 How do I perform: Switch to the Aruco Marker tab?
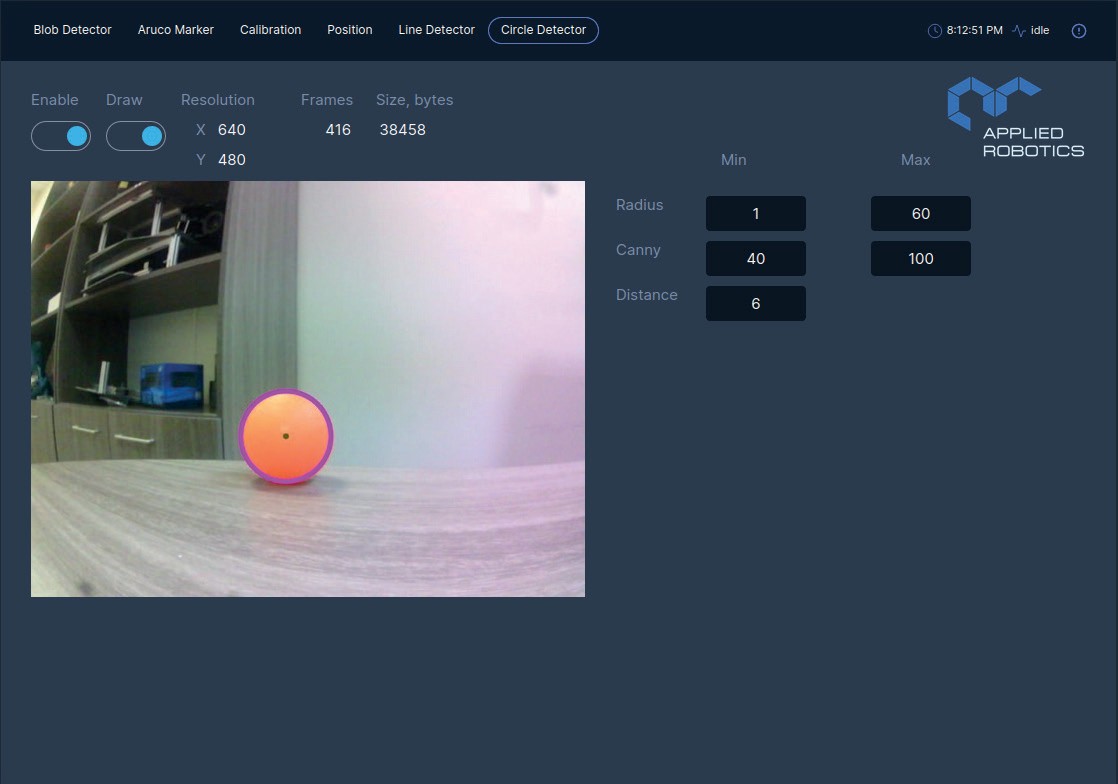tap(176, 30)
